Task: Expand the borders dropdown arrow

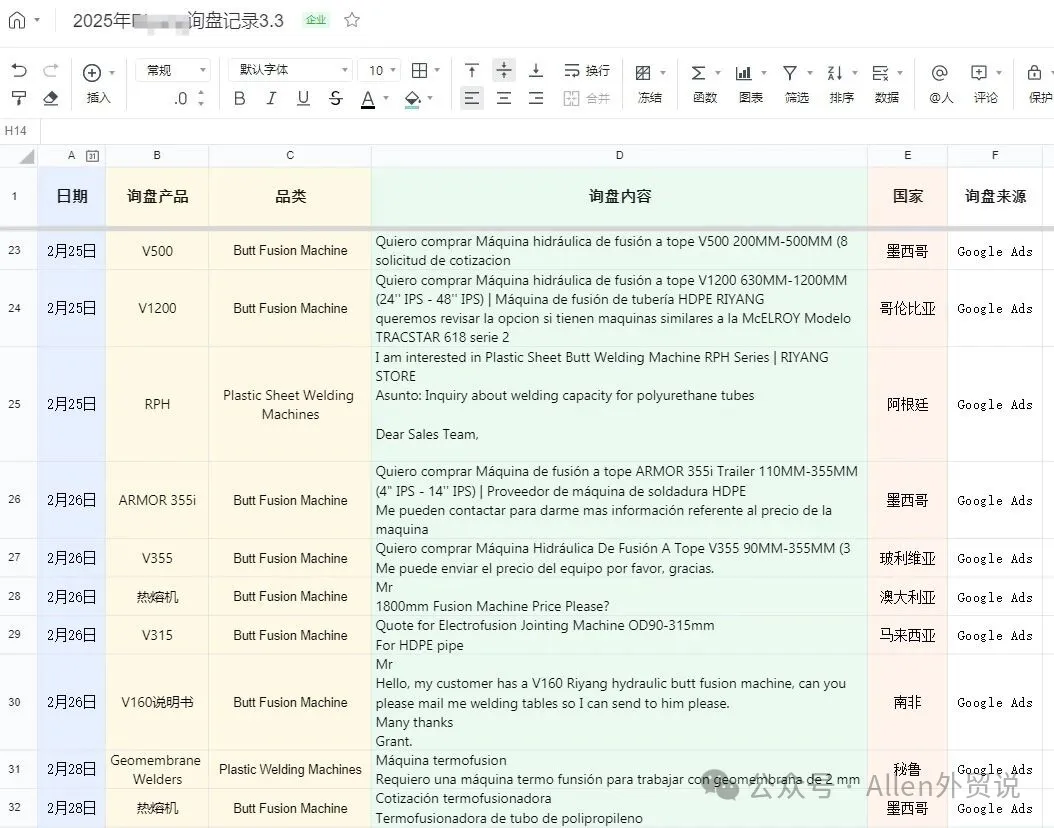Action: click(x=437, y=70)
